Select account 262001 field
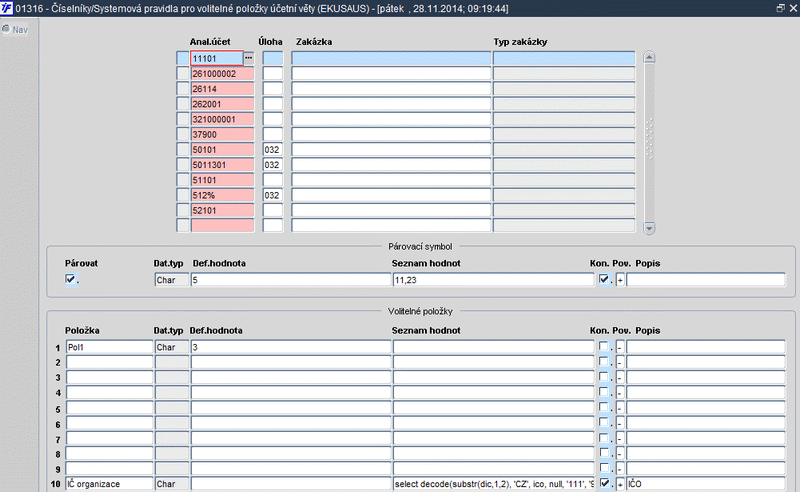The image size is (800, 492). tap(222, 104)
